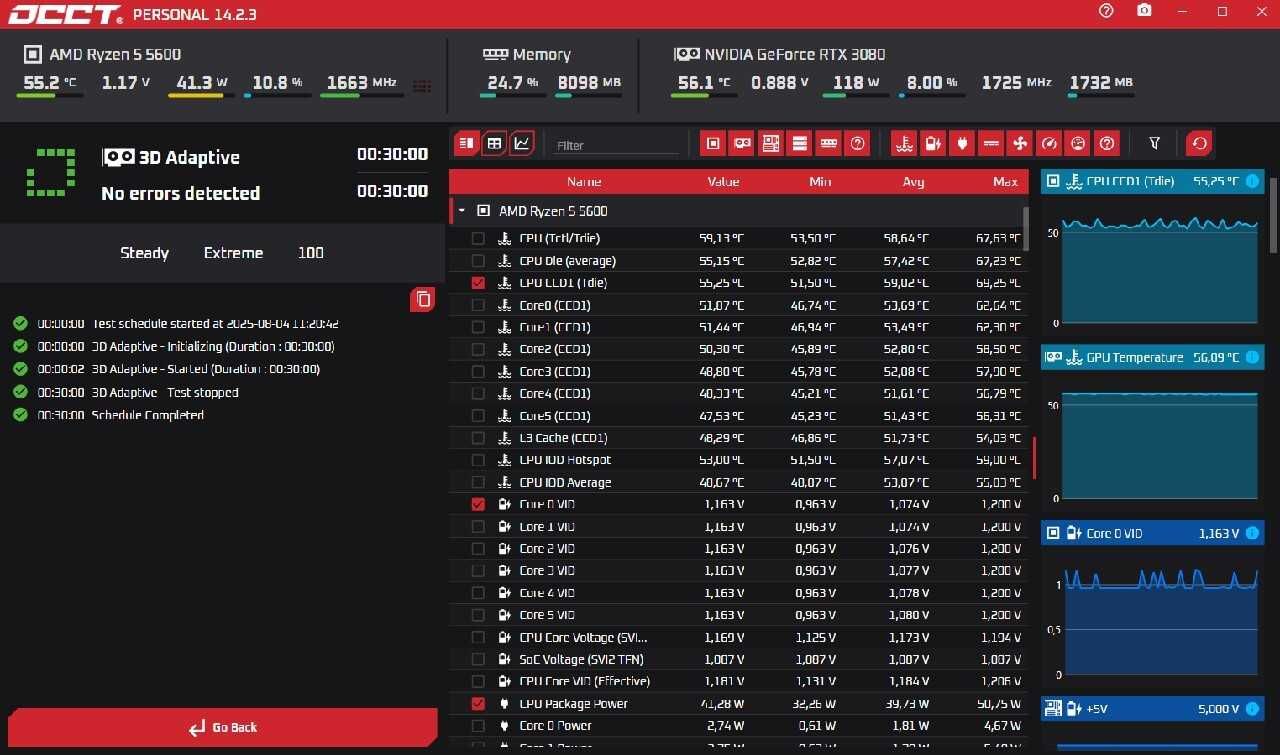Uncheck the Core 0 VID box
This screenshot has width=1280, height=755.
pyautogui.click(x=478, y=504)
